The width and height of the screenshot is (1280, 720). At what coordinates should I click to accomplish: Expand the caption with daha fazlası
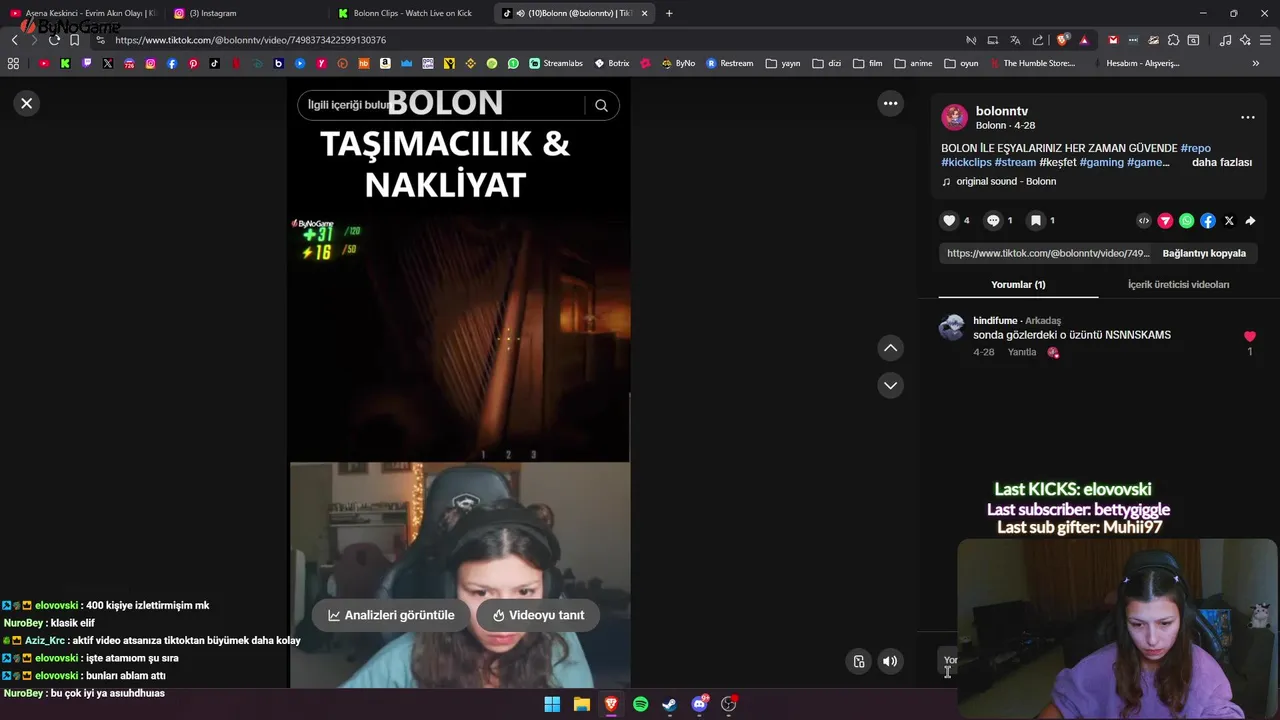coord(1222,162)
